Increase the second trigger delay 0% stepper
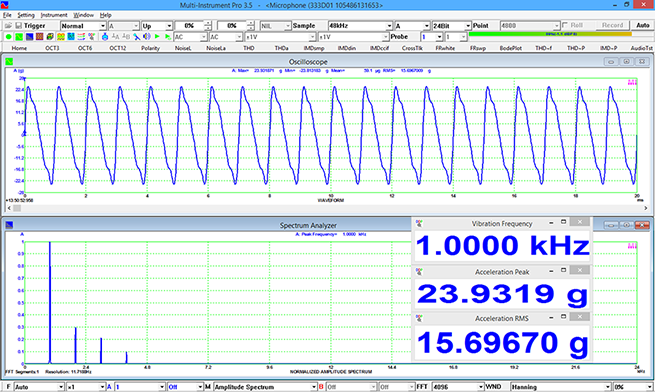655x392 pixels. 250,23
